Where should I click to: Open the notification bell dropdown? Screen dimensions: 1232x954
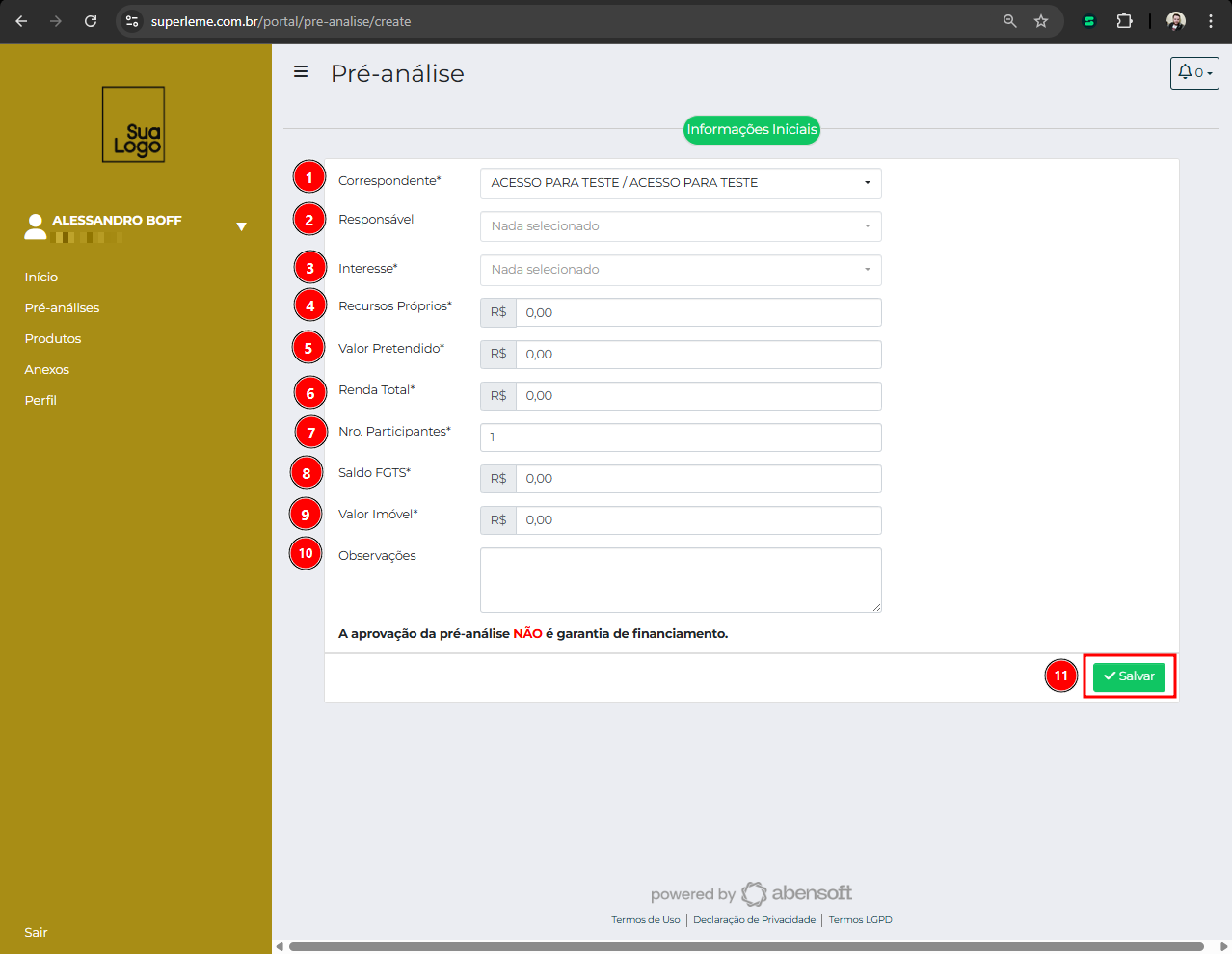[1193, 73]
